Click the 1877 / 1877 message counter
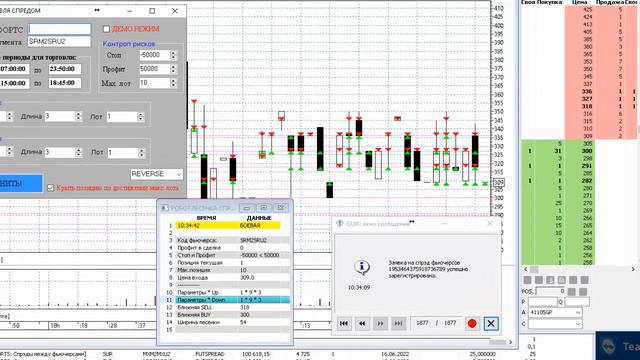The height and width of the screenshot is (360, 640). pos(436,323)
